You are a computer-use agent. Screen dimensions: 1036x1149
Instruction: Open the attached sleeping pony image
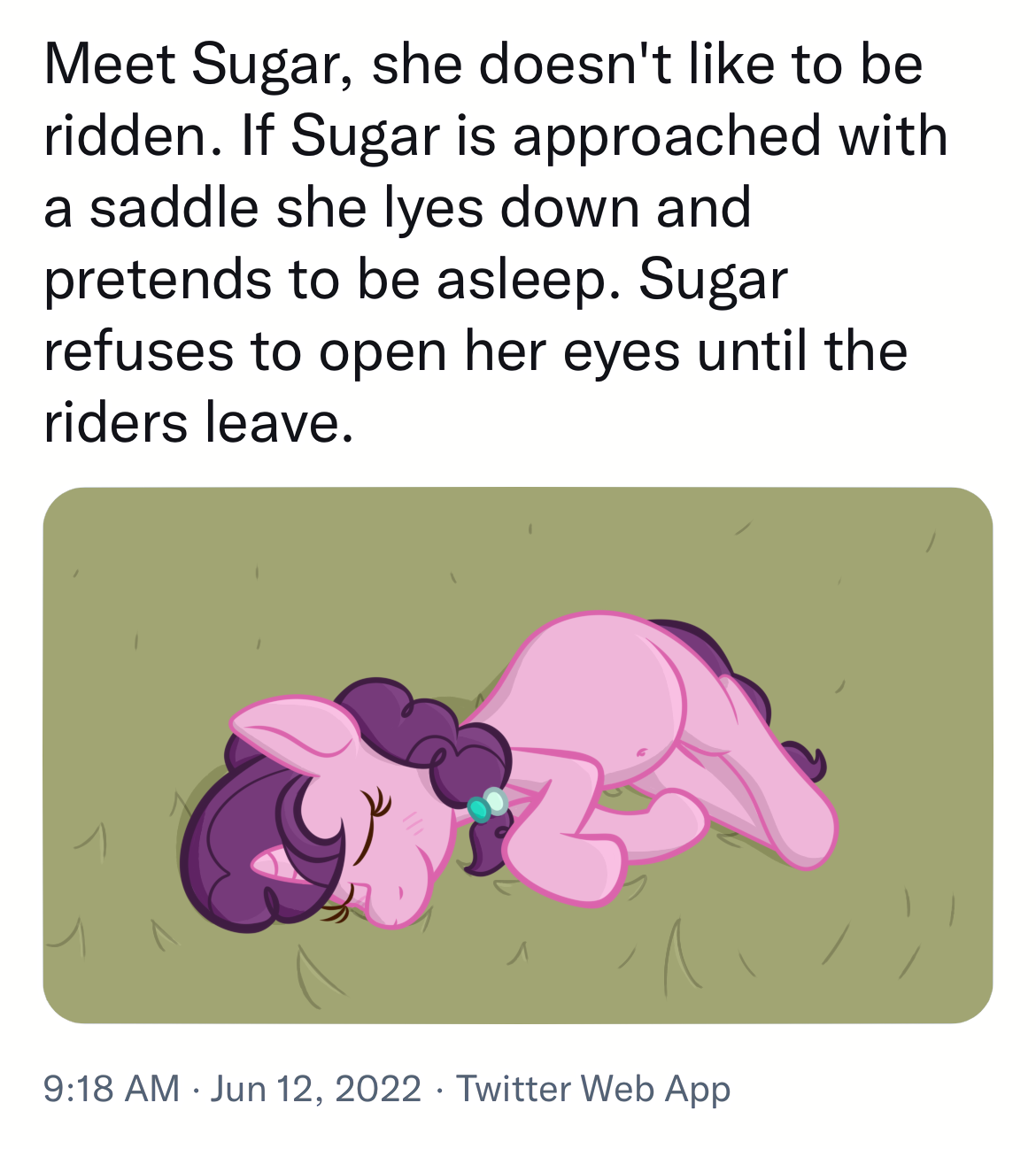point(518,755)
